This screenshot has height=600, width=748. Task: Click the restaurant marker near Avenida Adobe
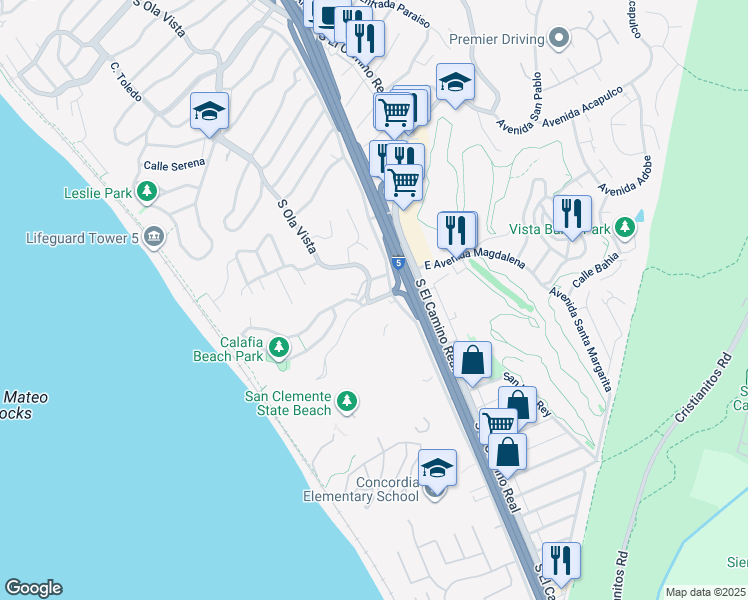point(572,218)
